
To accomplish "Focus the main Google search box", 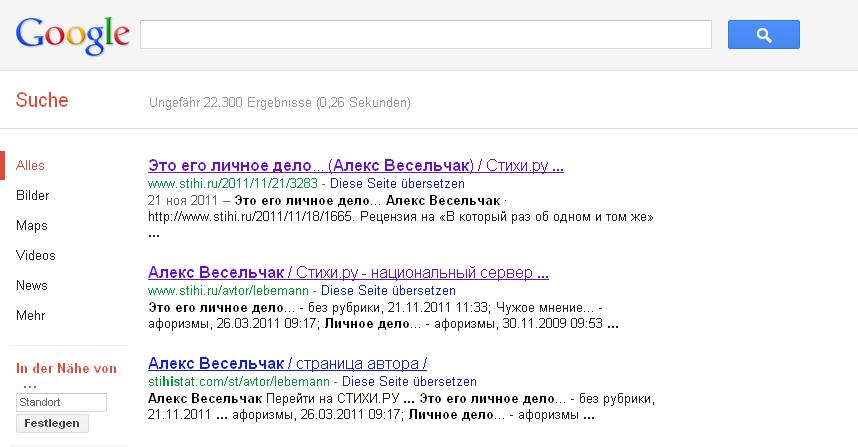I will [x=425, y=35].
